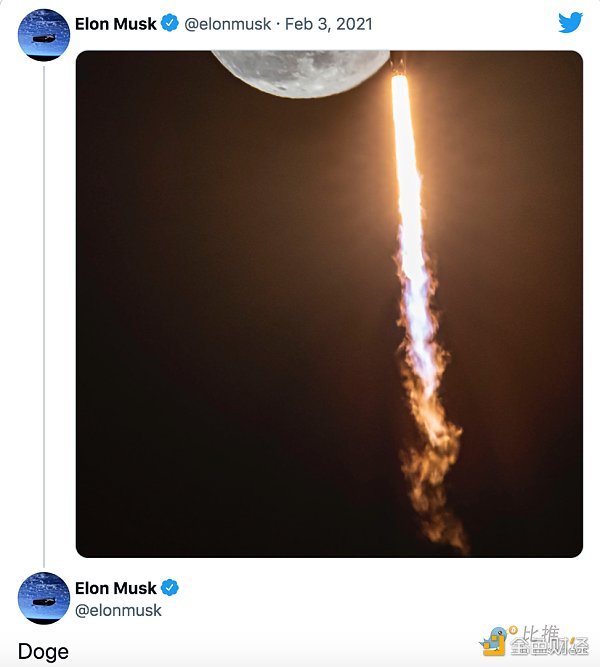Open the Feb 3, 2021 timestamp

329,24
